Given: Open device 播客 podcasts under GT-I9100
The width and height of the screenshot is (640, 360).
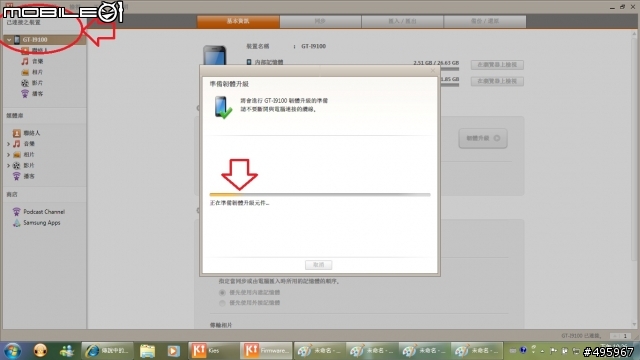Looking at the screenshot, I should pyautogui.click(x=32, y=93).
